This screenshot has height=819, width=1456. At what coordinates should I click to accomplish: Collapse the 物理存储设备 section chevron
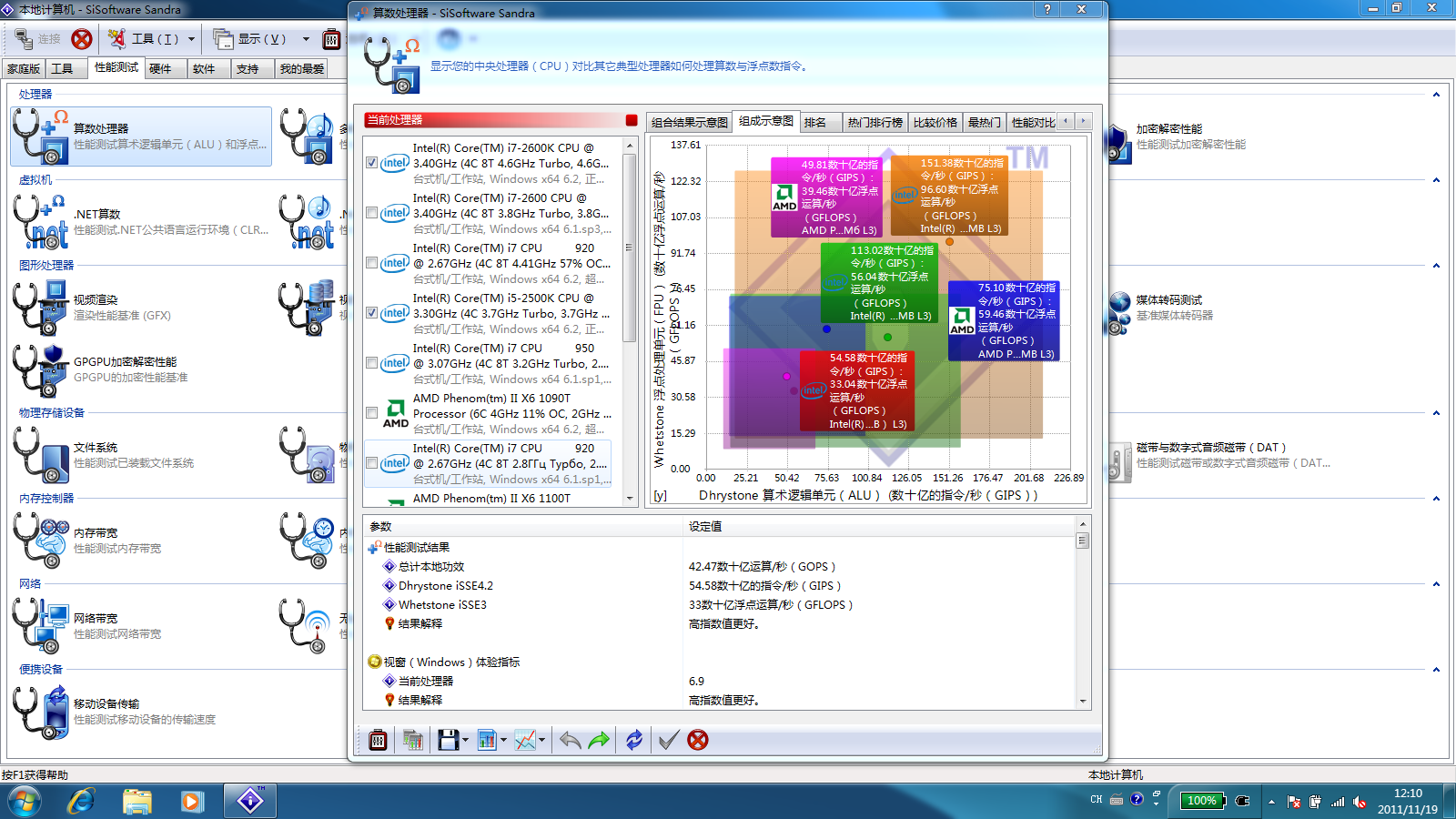[x=1436, y=413]
